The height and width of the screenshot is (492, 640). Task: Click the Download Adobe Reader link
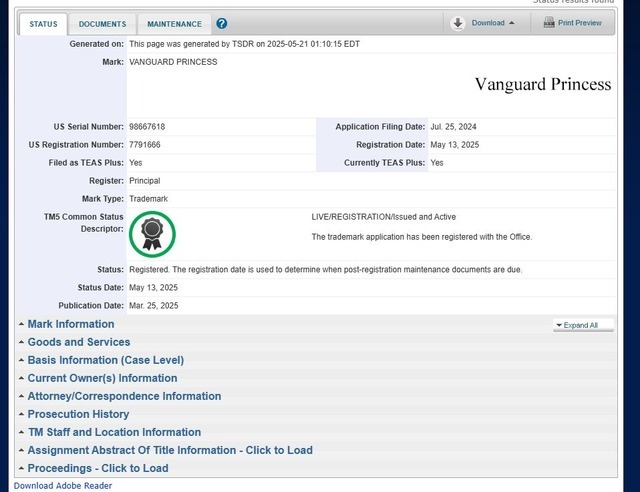pos(63,486)
